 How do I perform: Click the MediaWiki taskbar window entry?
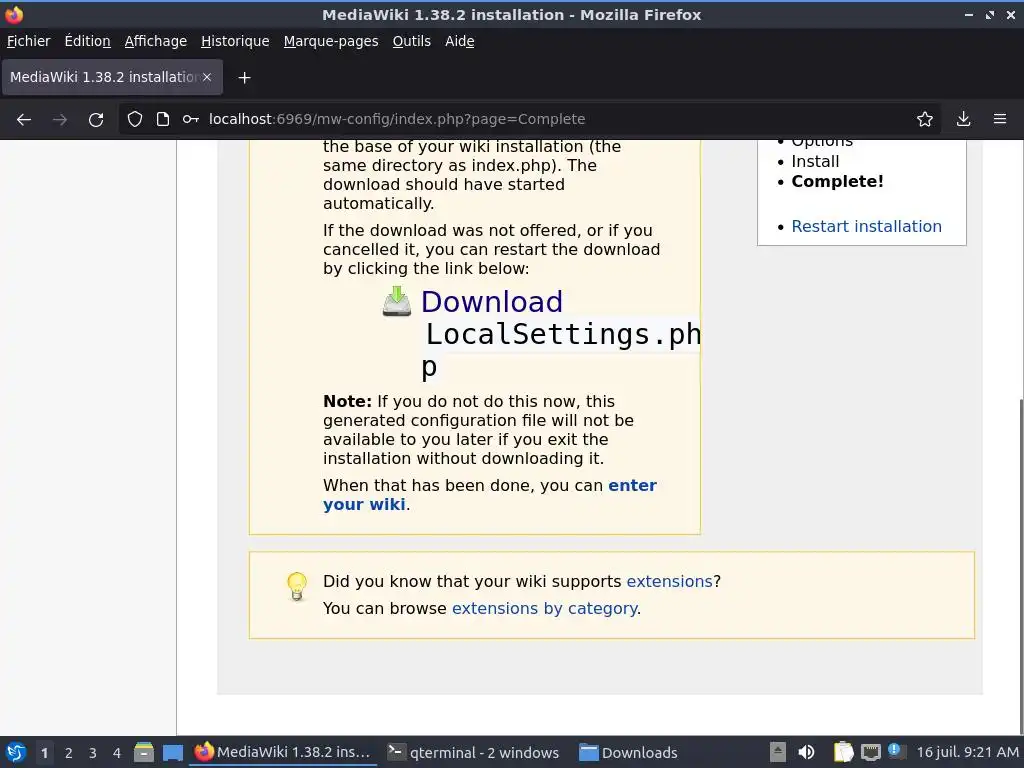point(283,752)
